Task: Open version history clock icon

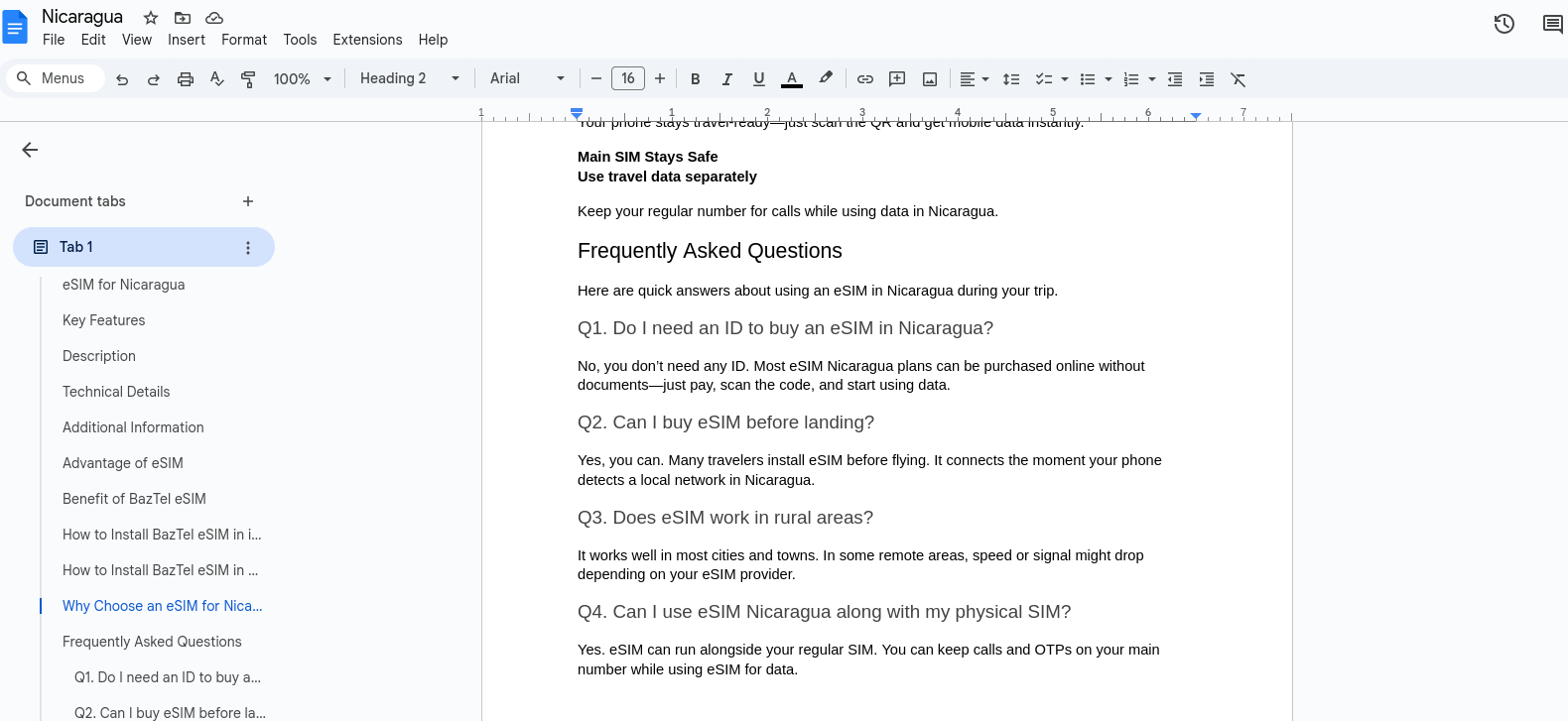Action: click(1504, 25)
